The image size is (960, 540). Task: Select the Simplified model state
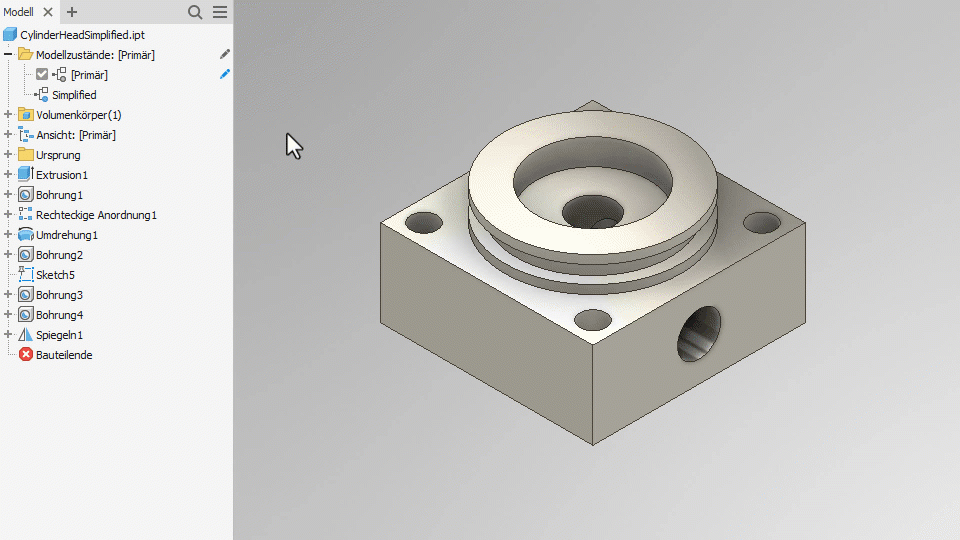[74, 95]
